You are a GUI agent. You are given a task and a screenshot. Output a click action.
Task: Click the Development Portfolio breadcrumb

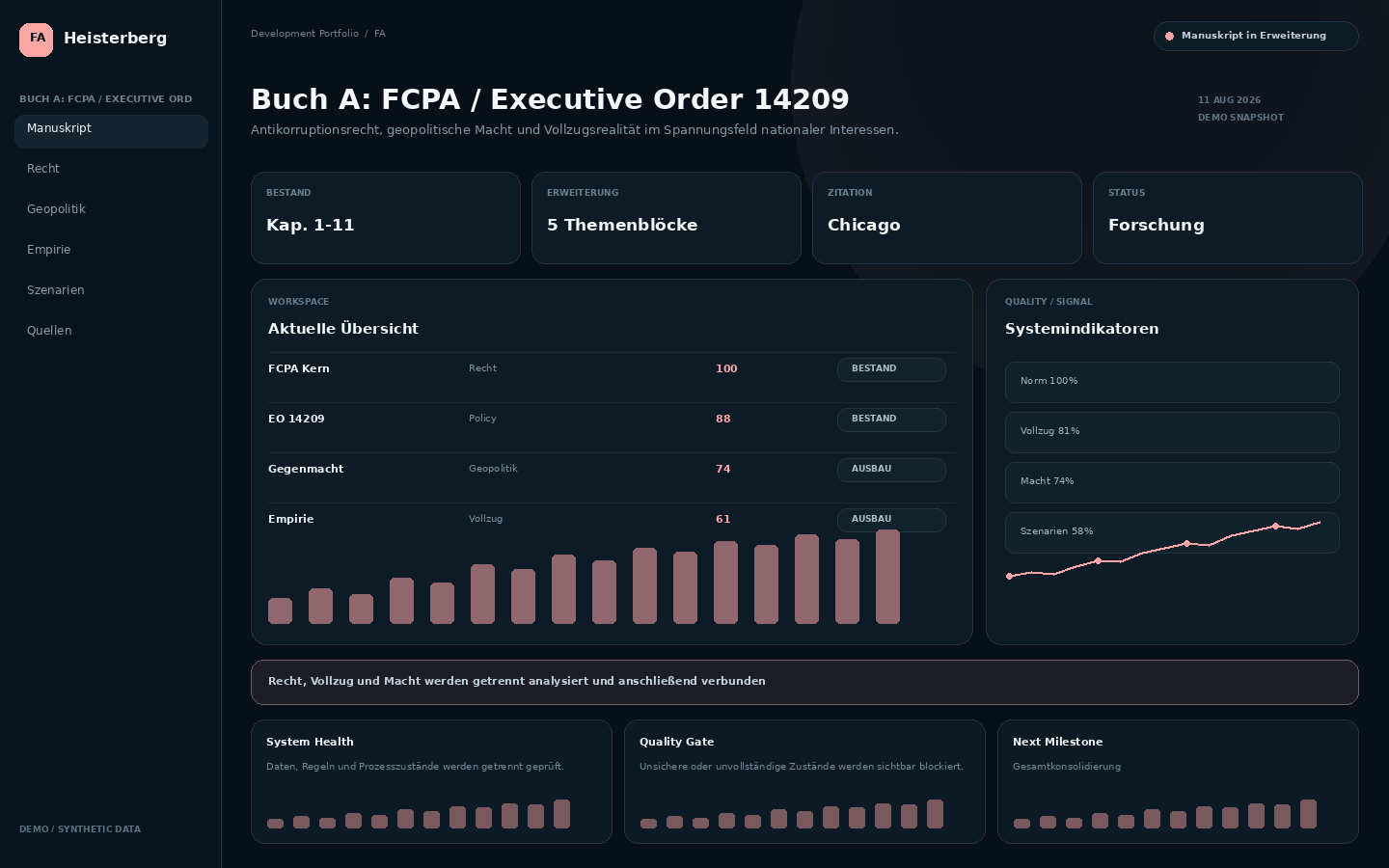coord(305,34)
